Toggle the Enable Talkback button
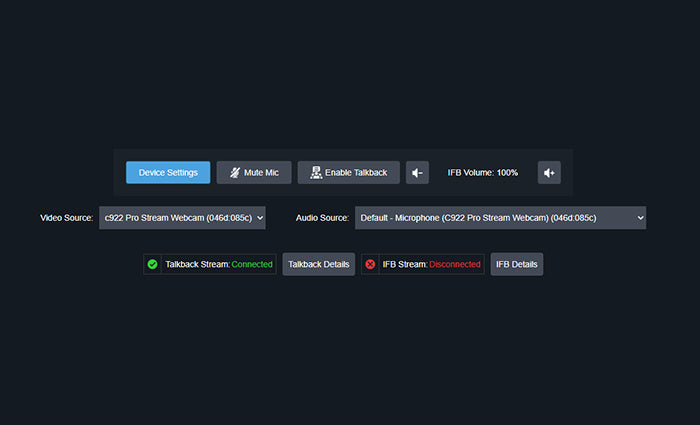This screenshot has height=425, width=700. [x=349, y=173]
